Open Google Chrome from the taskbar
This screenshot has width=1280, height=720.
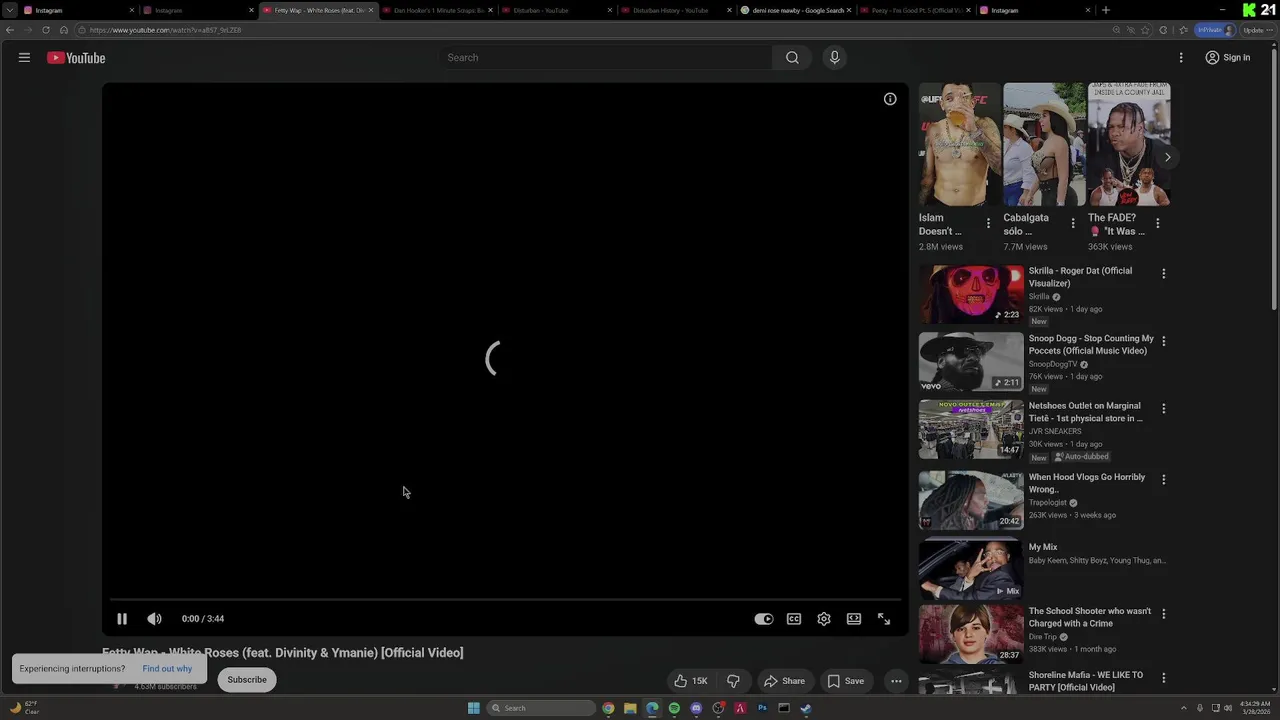608,708
